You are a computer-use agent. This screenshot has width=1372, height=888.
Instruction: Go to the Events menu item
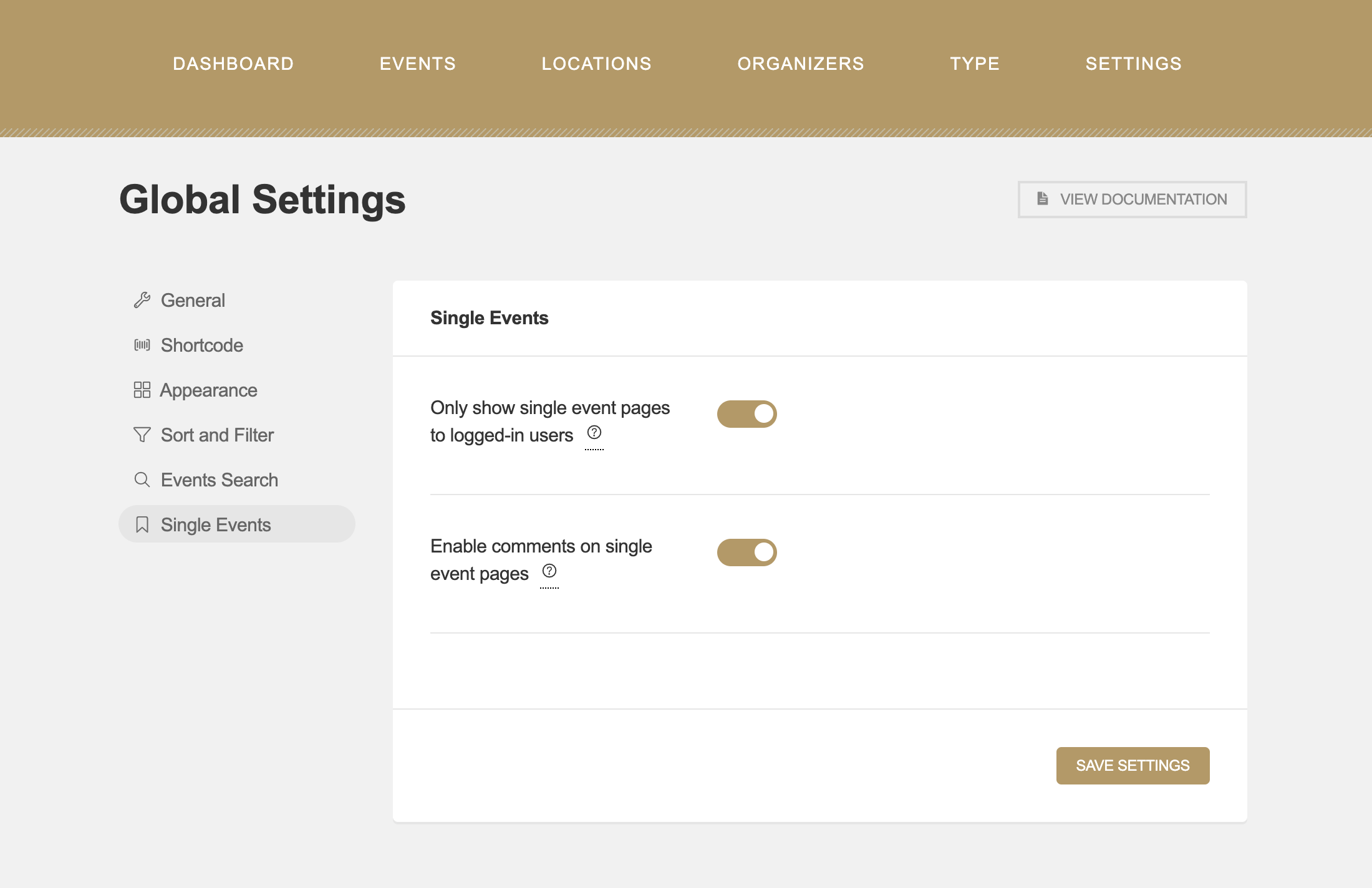(x=418, y=64)
